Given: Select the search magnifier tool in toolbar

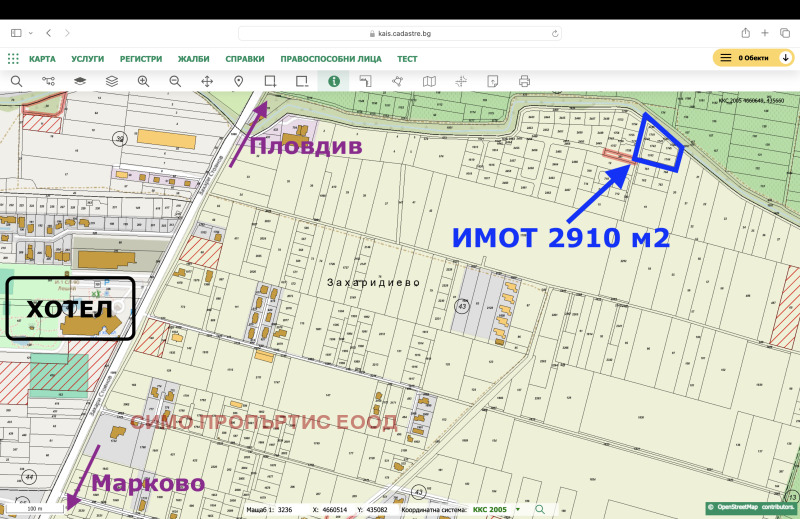Looking at the screenshot, I should click(16, 81).
